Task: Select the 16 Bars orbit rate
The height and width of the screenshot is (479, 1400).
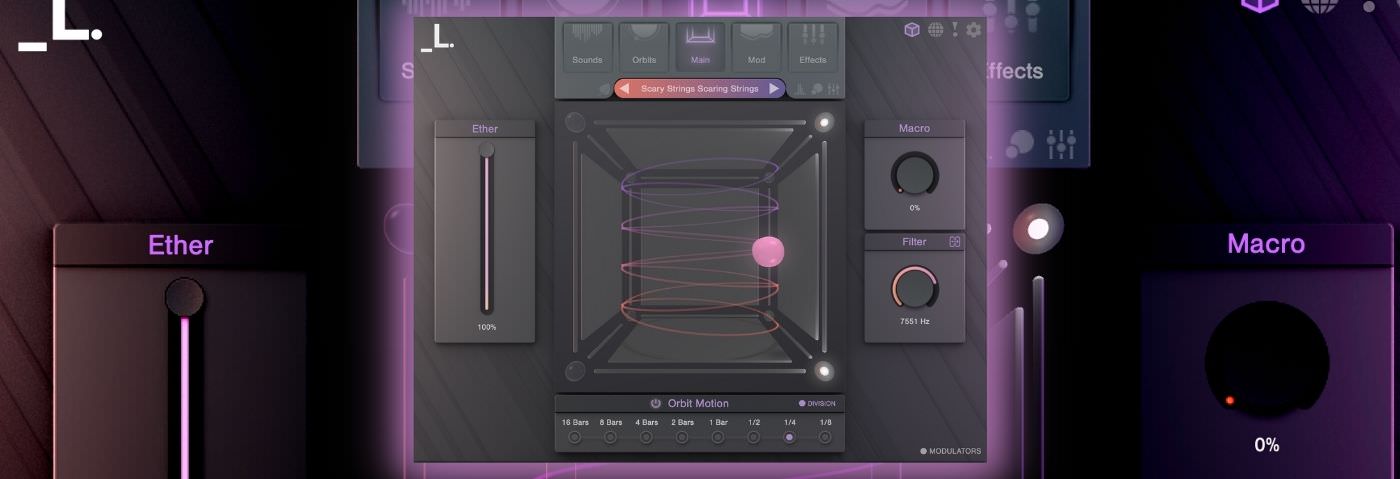Action: (x=575, y=437)
